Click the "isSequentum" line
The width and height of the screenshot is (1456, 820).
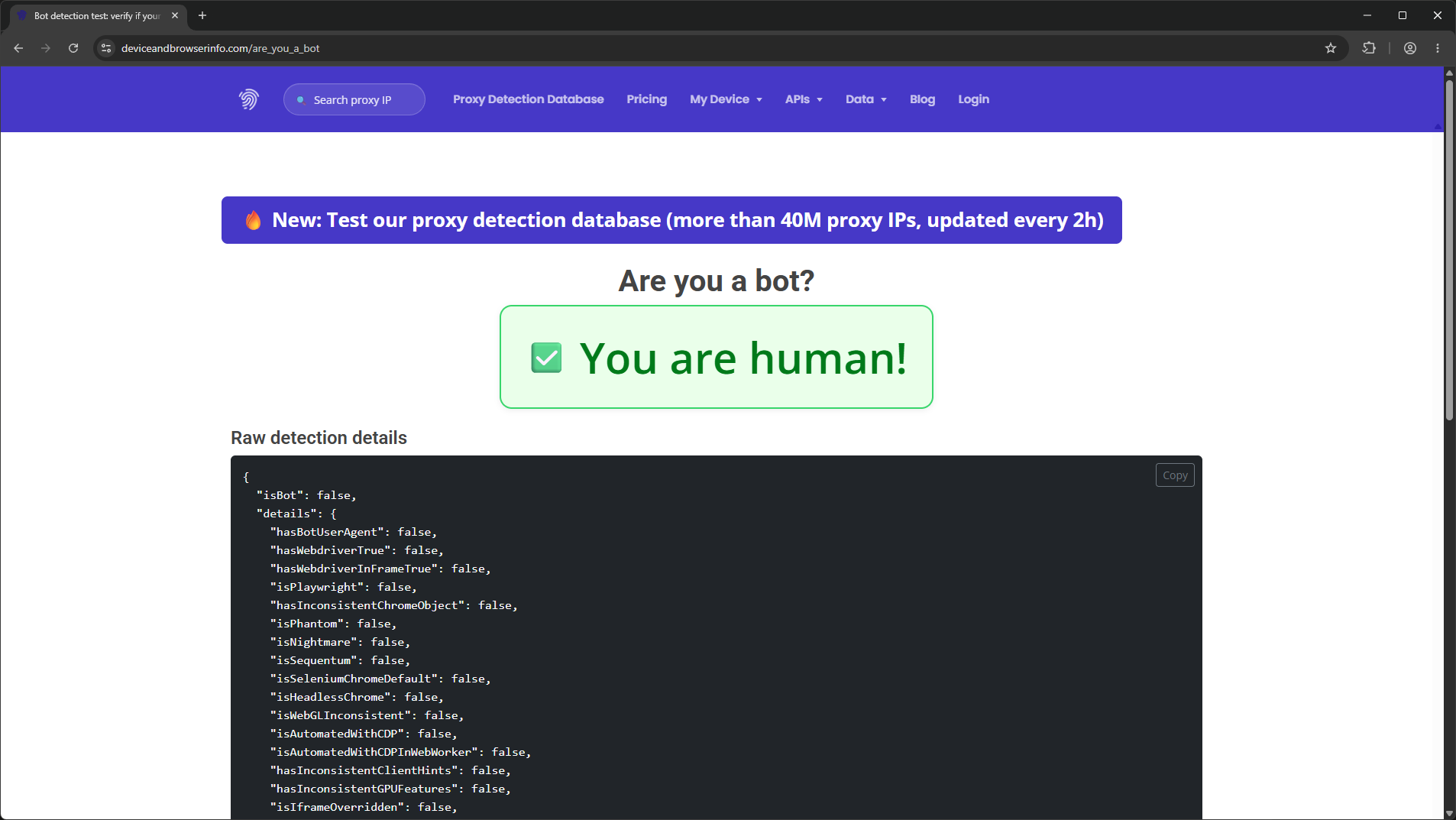[340, 660]
